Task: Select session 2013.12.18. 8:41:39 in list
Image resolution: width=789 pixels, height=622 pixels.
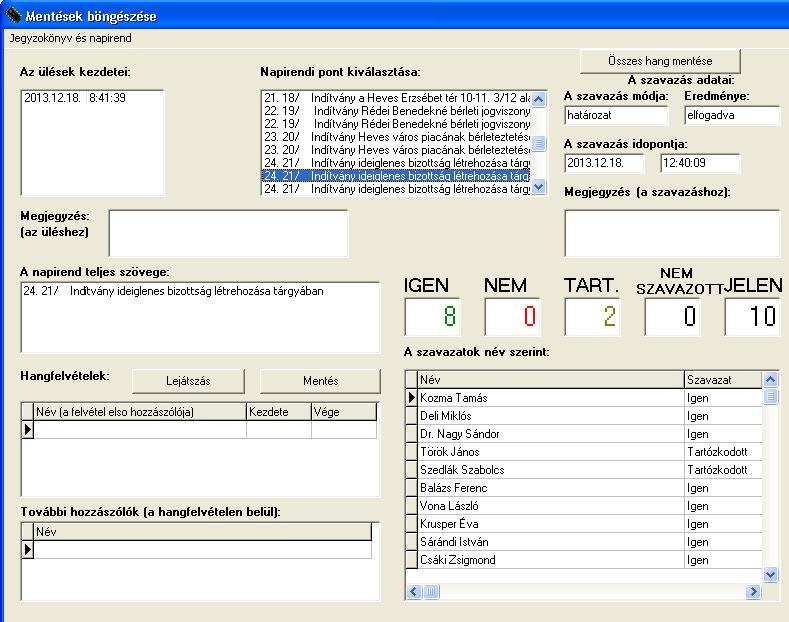Action: pyautogui.click(x=92, y=98)
